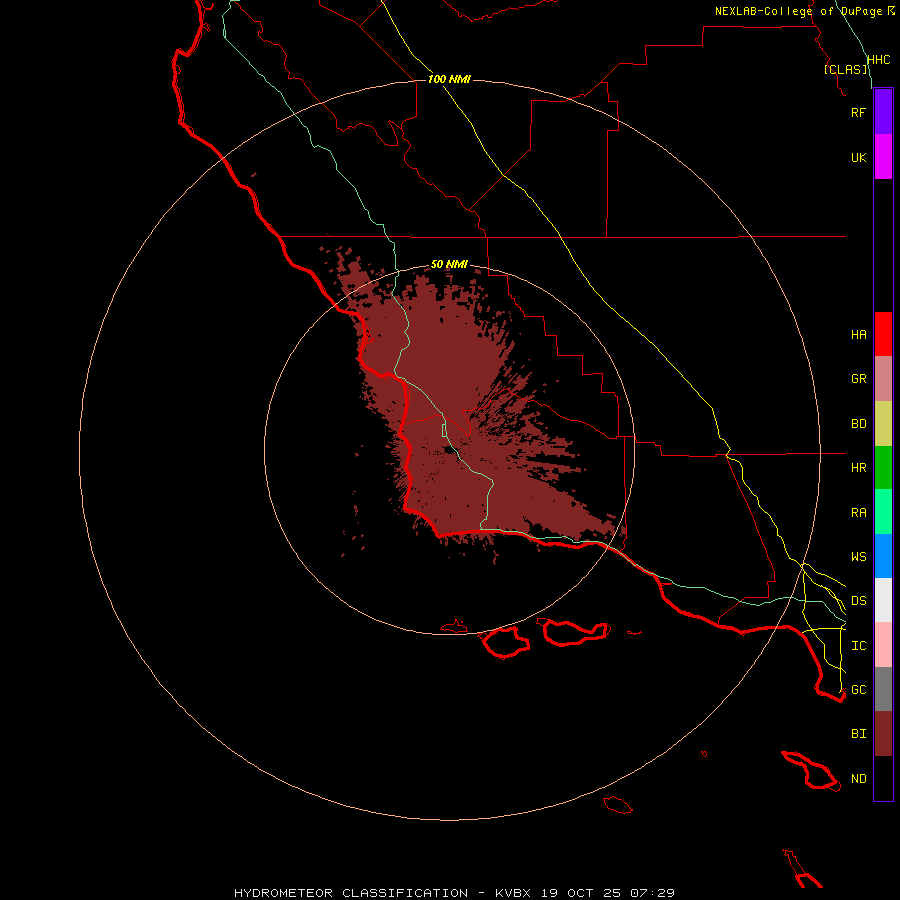The height and width of the screenshot is (900, 900).
Task: Click the ND black legend swatch
Action: point(883,778)
